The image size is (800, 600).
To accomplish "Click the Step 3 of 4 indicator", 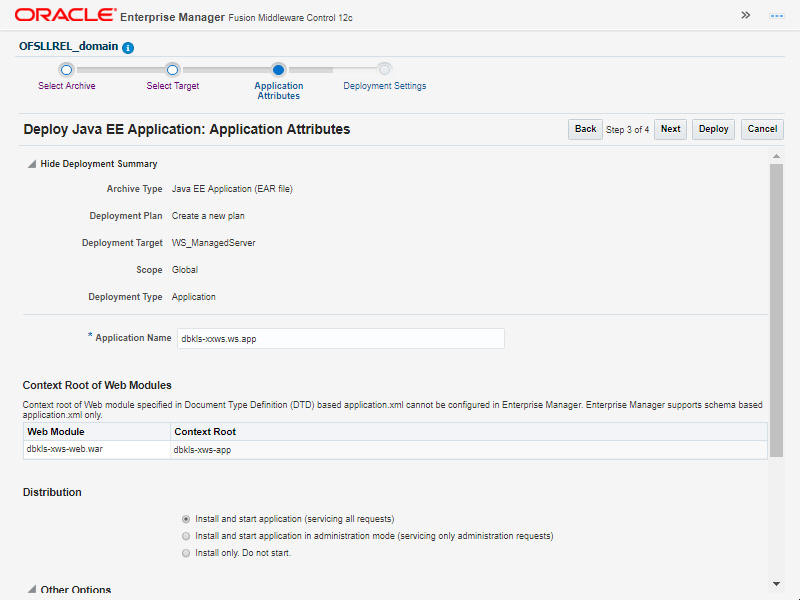I will point(628,130).
